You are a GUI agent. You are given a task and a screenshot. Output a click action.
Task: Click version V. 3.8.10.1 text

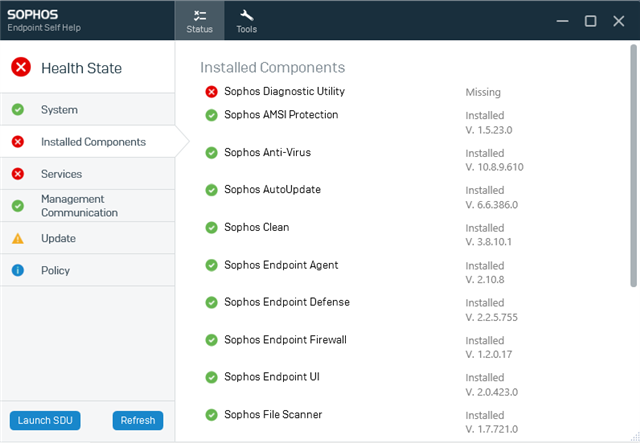click(x=488, y=242)
